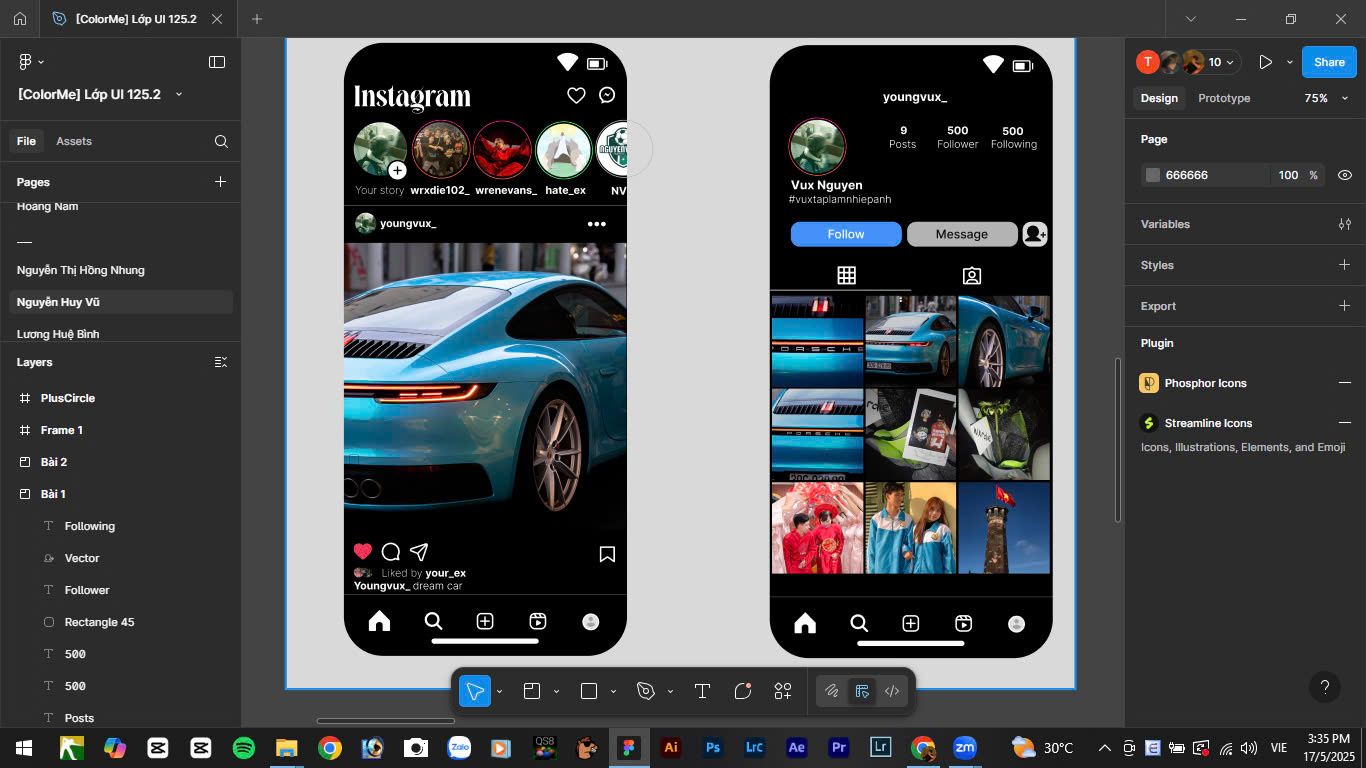Open the 75% zoom dropdown
Screen dimensions: 1366x768
(x=1327, y=98)
